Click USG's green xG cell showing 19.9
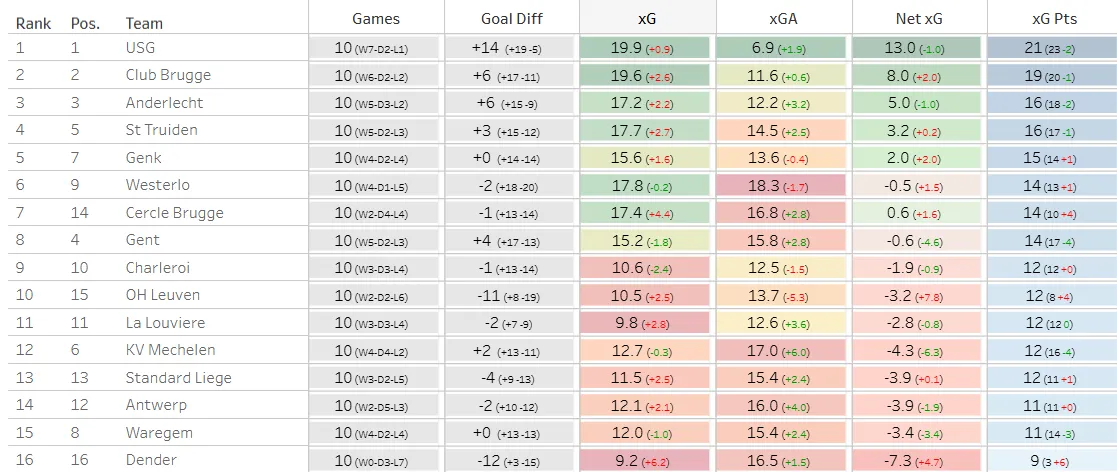The width and height of the screenshot is (1117, 472). pos(646,48)
